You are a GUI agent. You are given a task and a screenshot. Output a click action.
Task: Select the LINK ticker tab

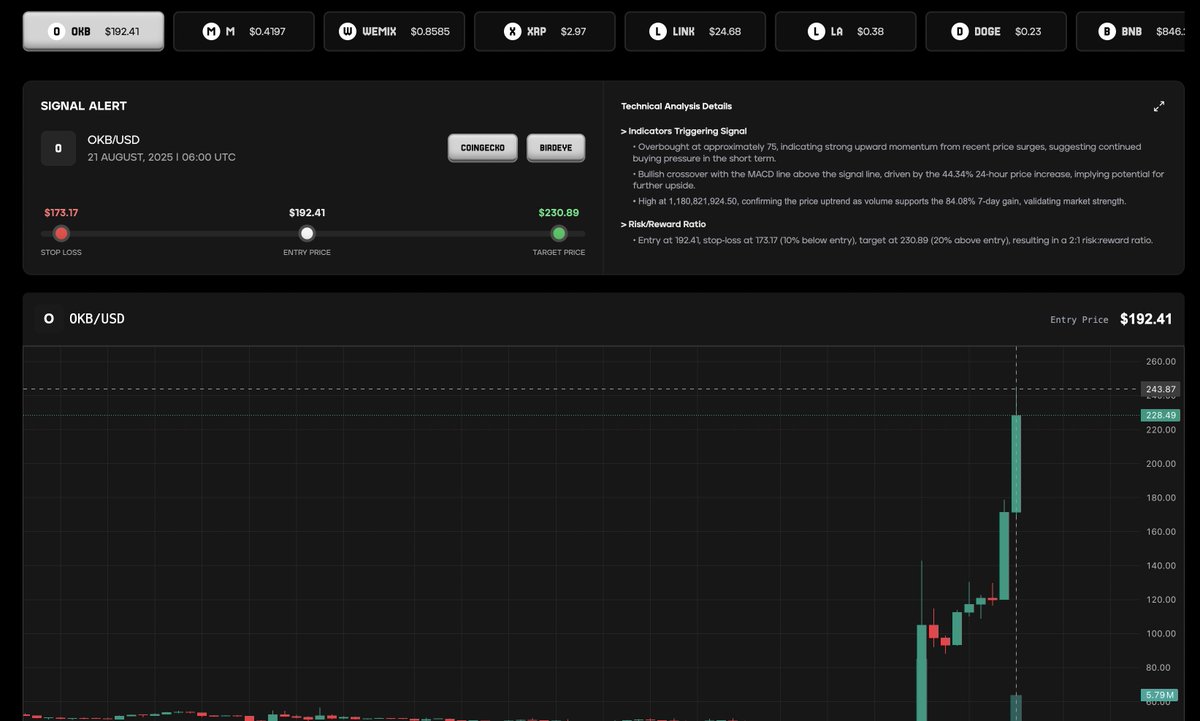695,31
